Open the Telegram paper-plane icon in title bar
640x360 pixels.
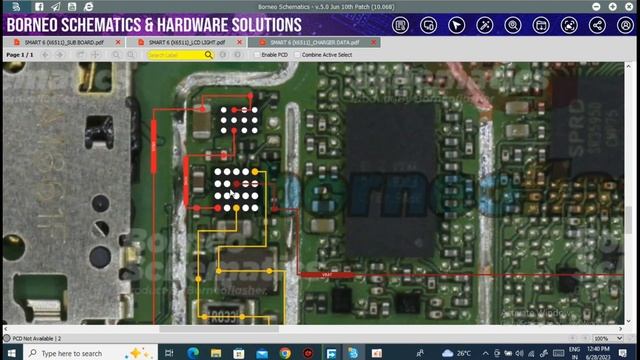pyautogui.click(x=56, y=7)
